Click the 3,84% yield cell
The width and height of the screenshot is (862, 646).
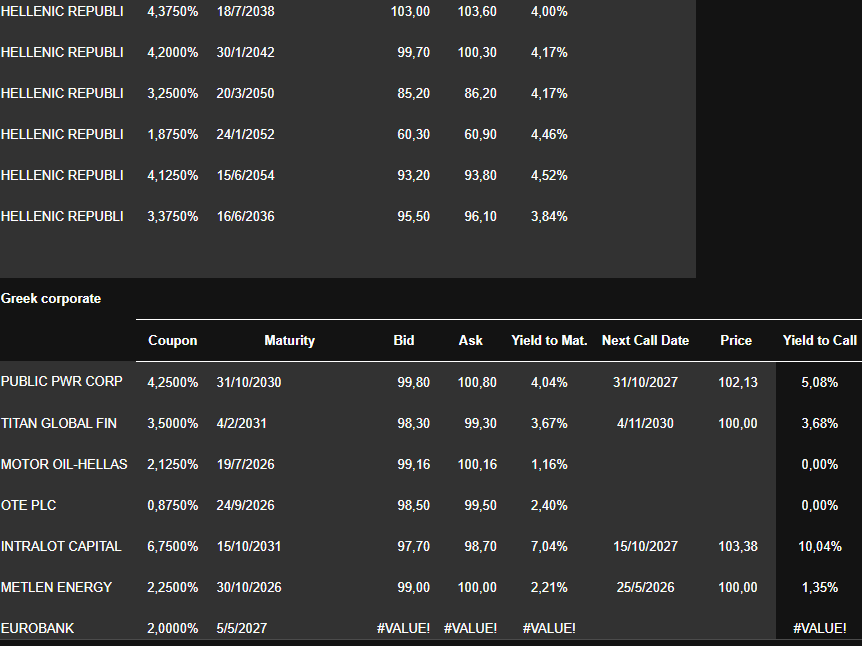point(549,217)
